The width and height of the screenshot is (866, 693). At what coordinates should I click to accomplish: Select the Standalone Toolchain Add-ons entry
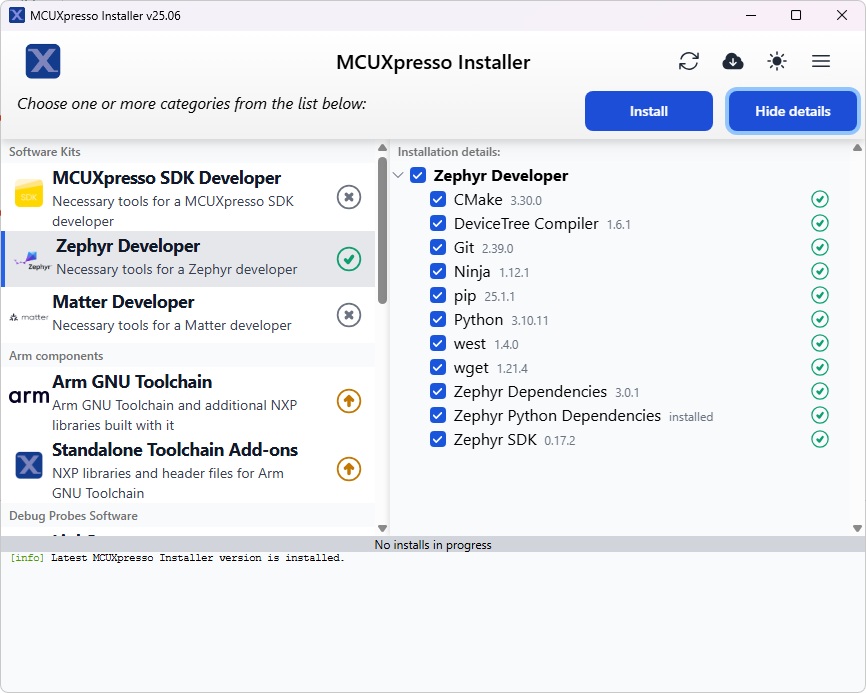[x=188, y=469]
